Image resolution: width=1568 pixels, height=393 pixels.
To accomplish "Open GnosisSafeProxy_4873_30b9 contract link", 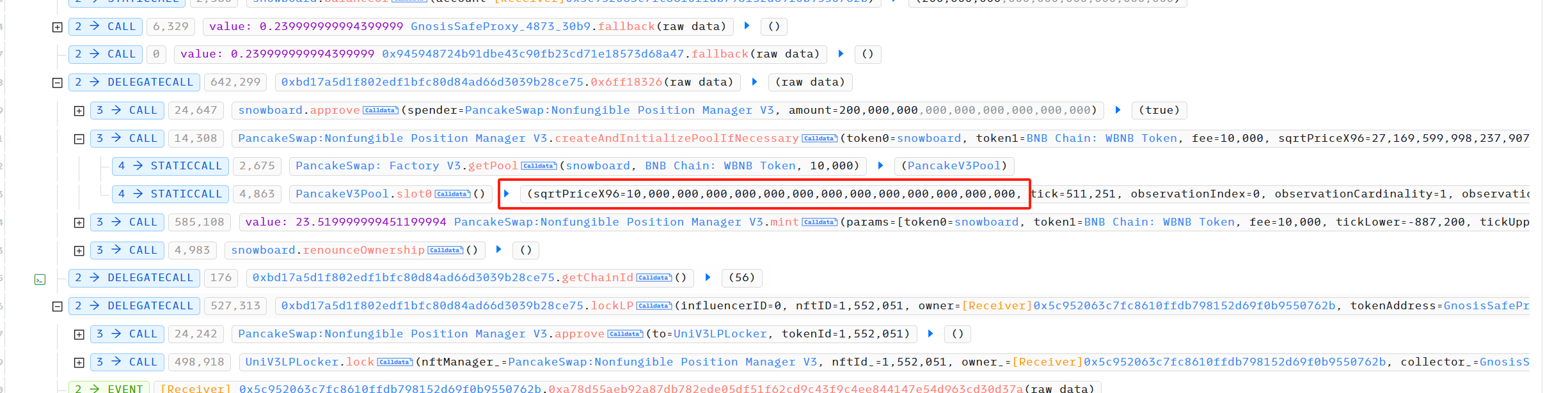I will coord(501,27).
